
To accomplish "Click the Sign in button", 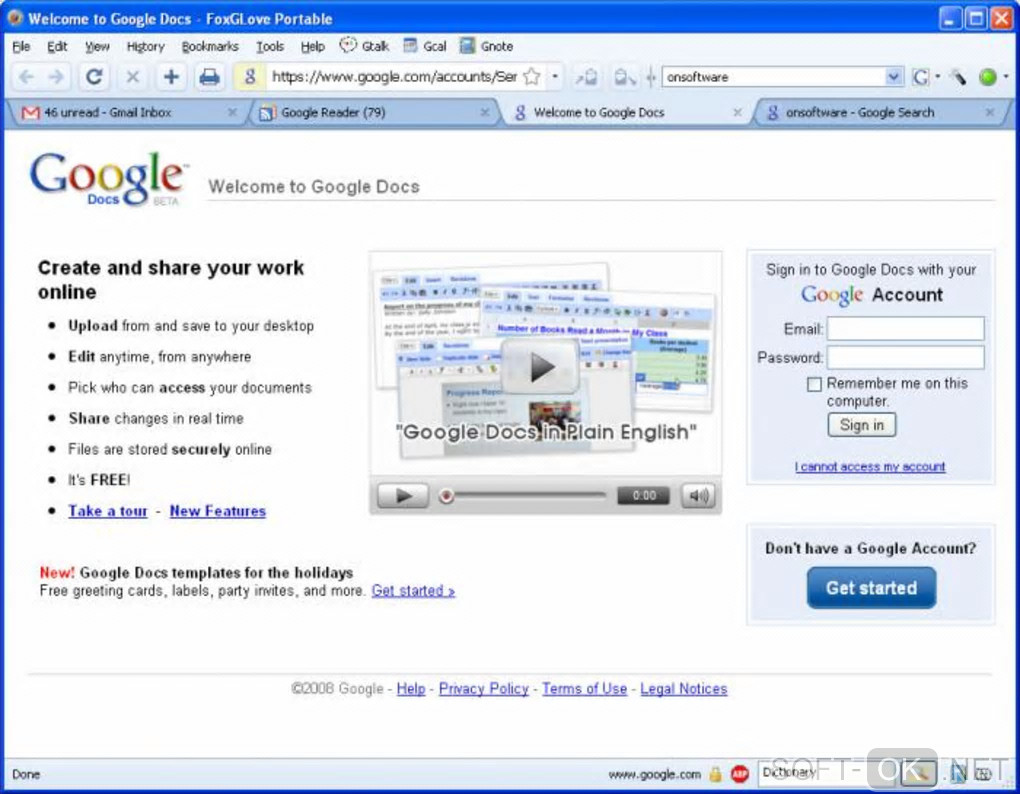I will [x=862, y=425].
